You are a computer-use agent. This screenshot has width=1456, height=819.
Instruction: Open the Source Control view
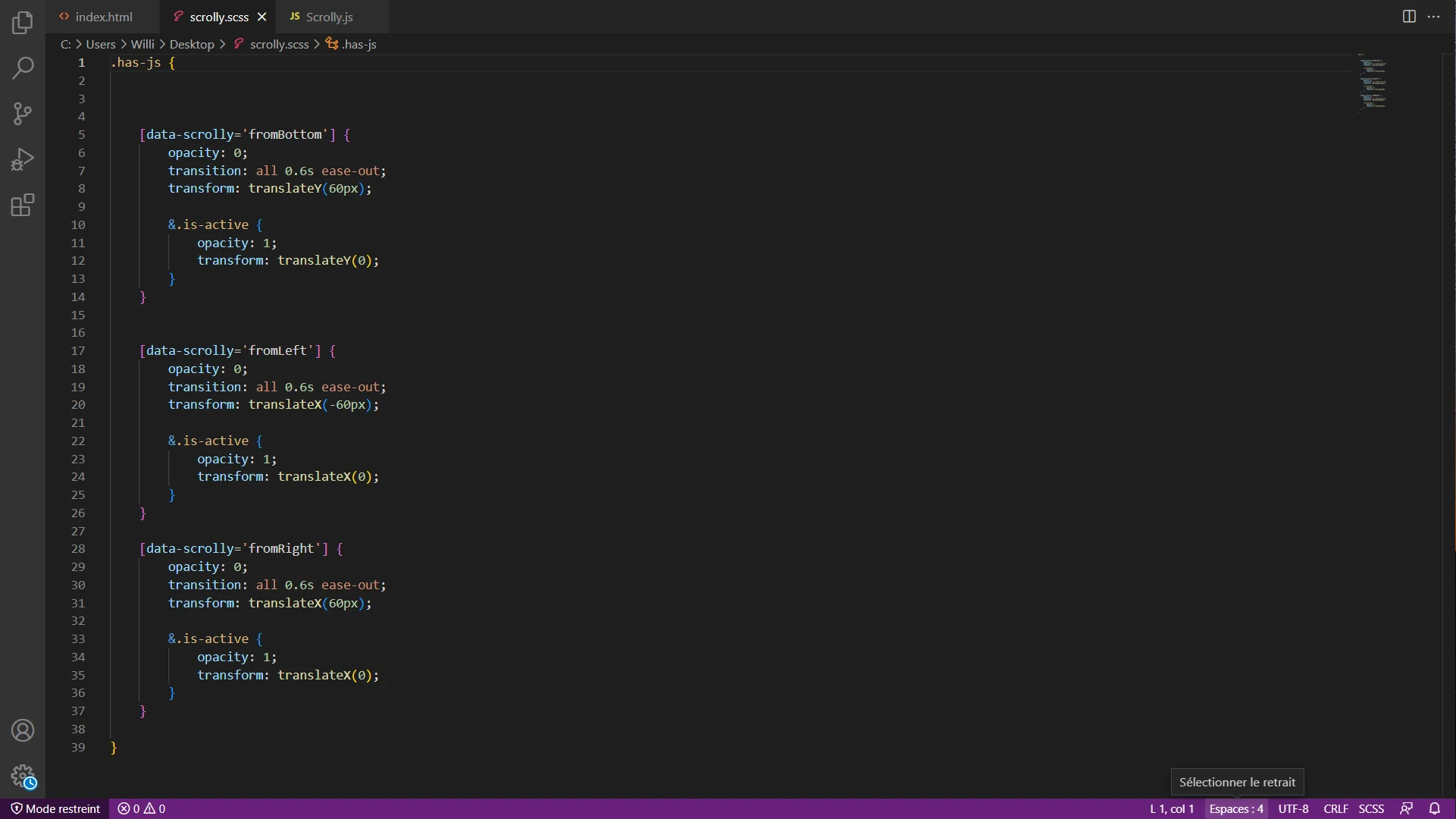pos(23,114)
